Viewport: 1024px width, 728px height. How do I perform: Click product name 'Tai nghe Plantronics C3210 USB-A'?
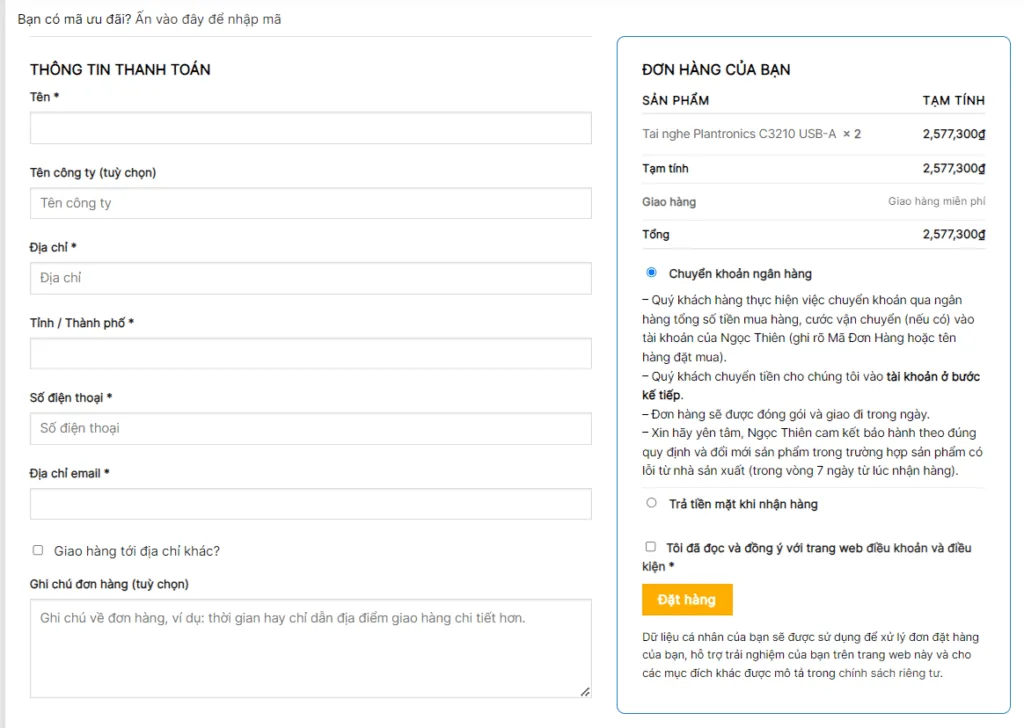[x=739, y=134]
